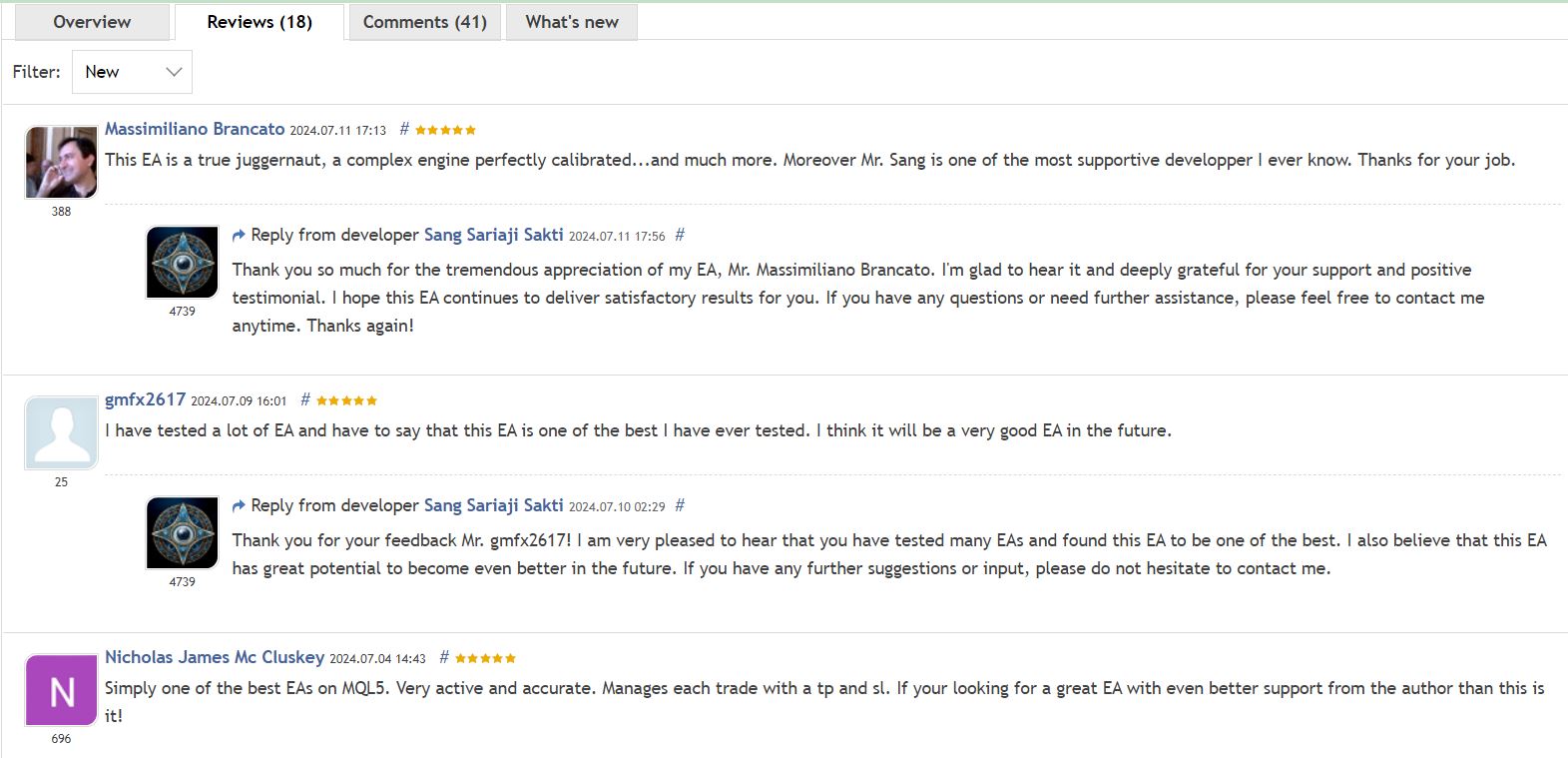Open the What's new tab
The height and width of the screenshot is (758, 1568).
point(570,21)
